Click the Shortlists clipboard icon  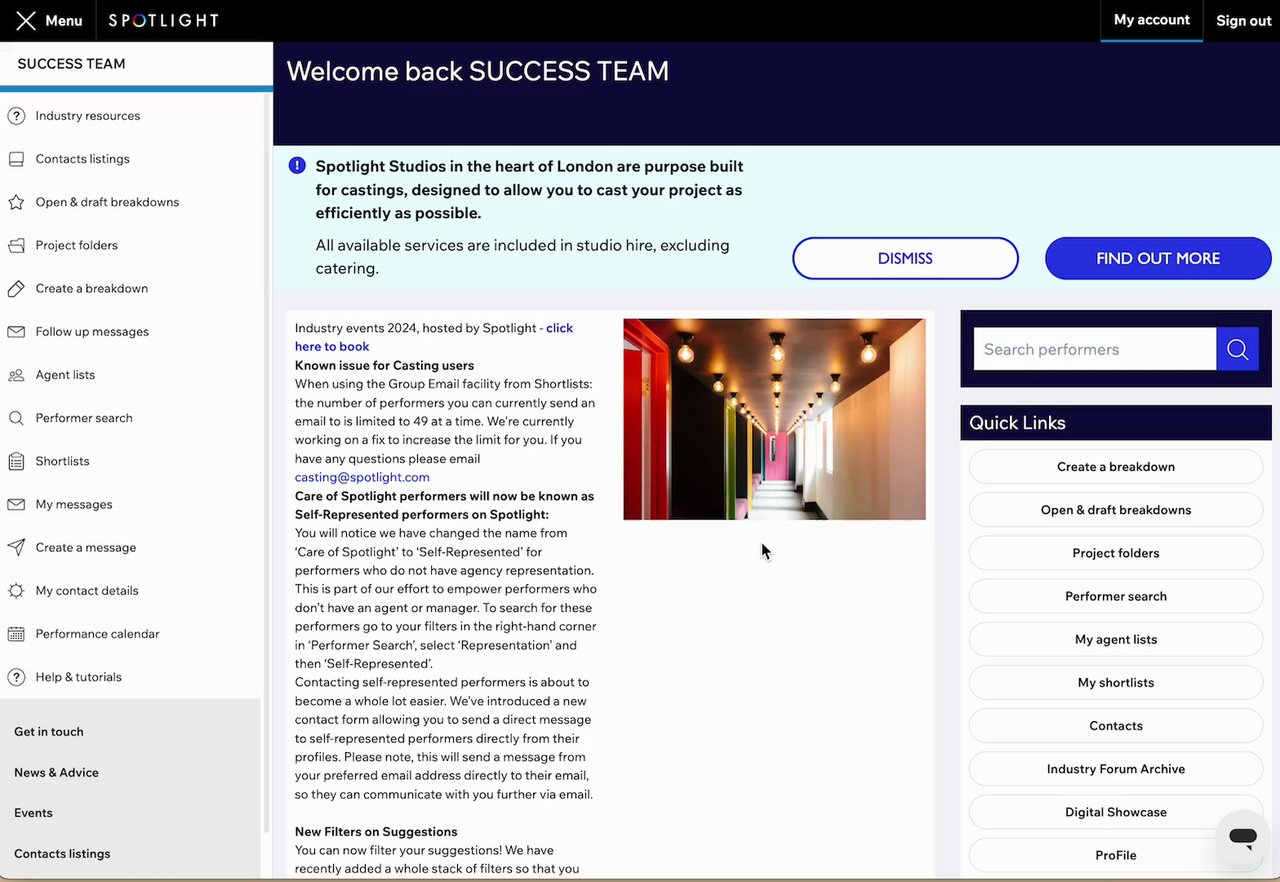coord(16,461)
